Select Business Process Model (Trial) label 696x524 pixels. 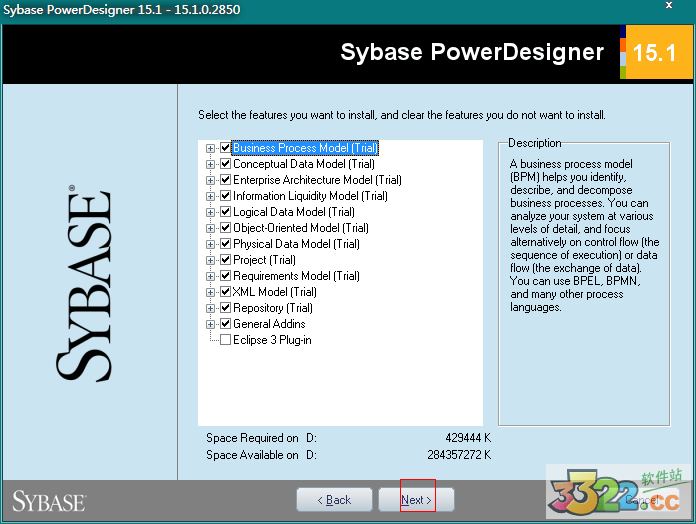click(x=305, y=148)
